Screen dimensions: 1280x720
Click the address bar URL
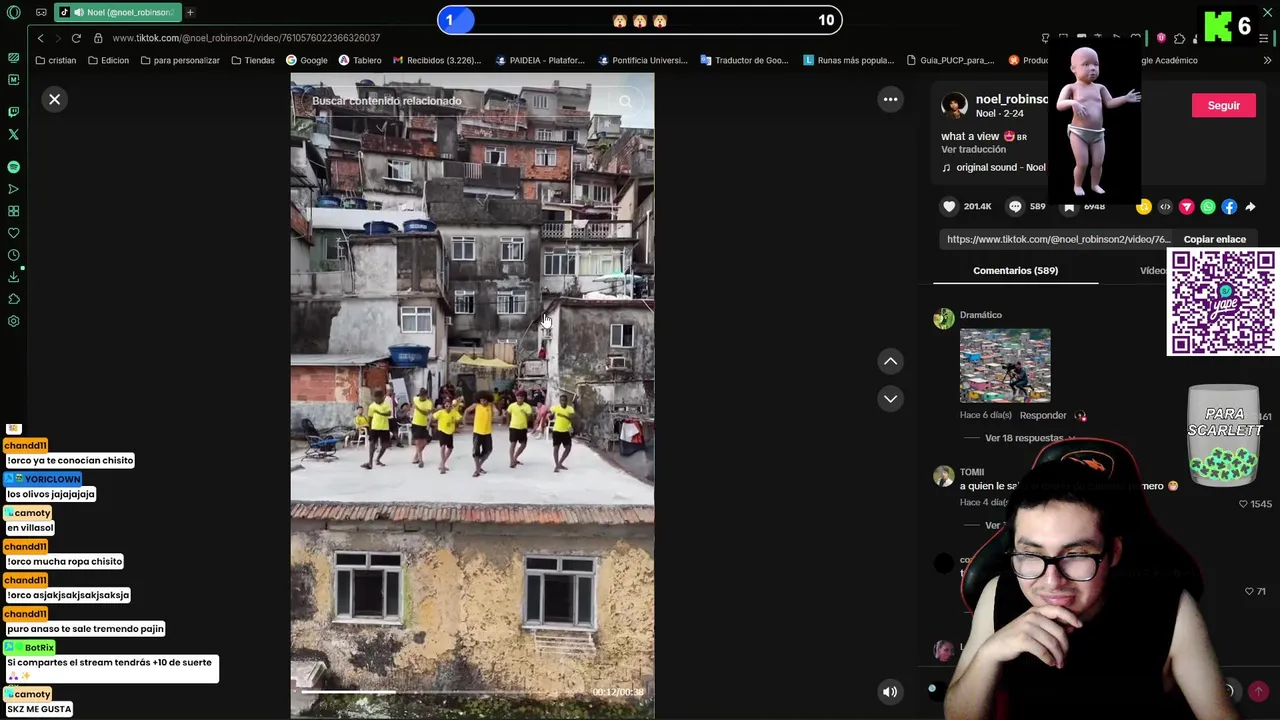pyautogui.click(x=246, y=38)
